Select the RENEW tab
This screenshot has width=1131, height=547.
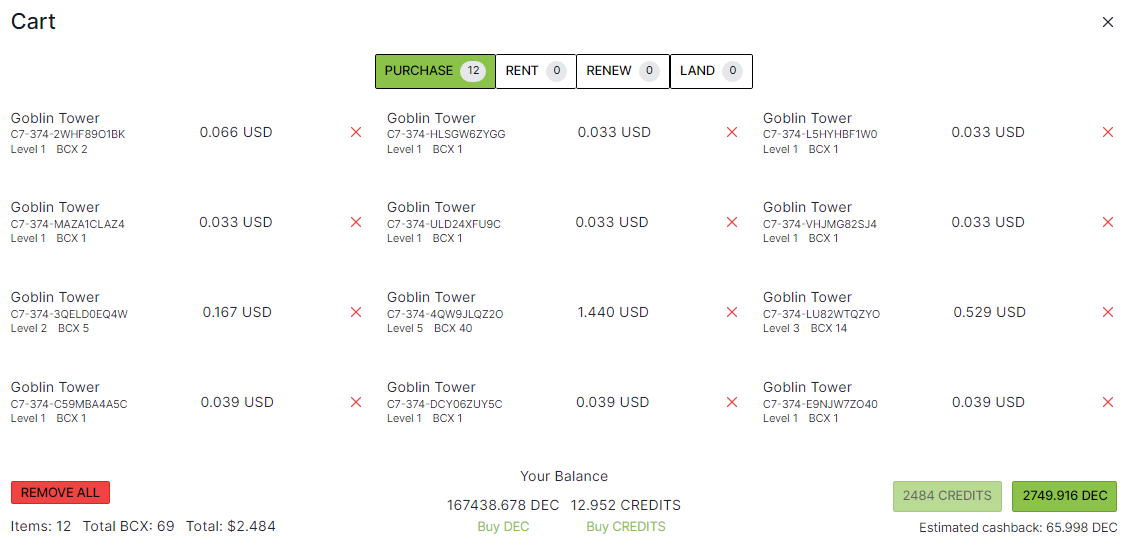[622, 71]
